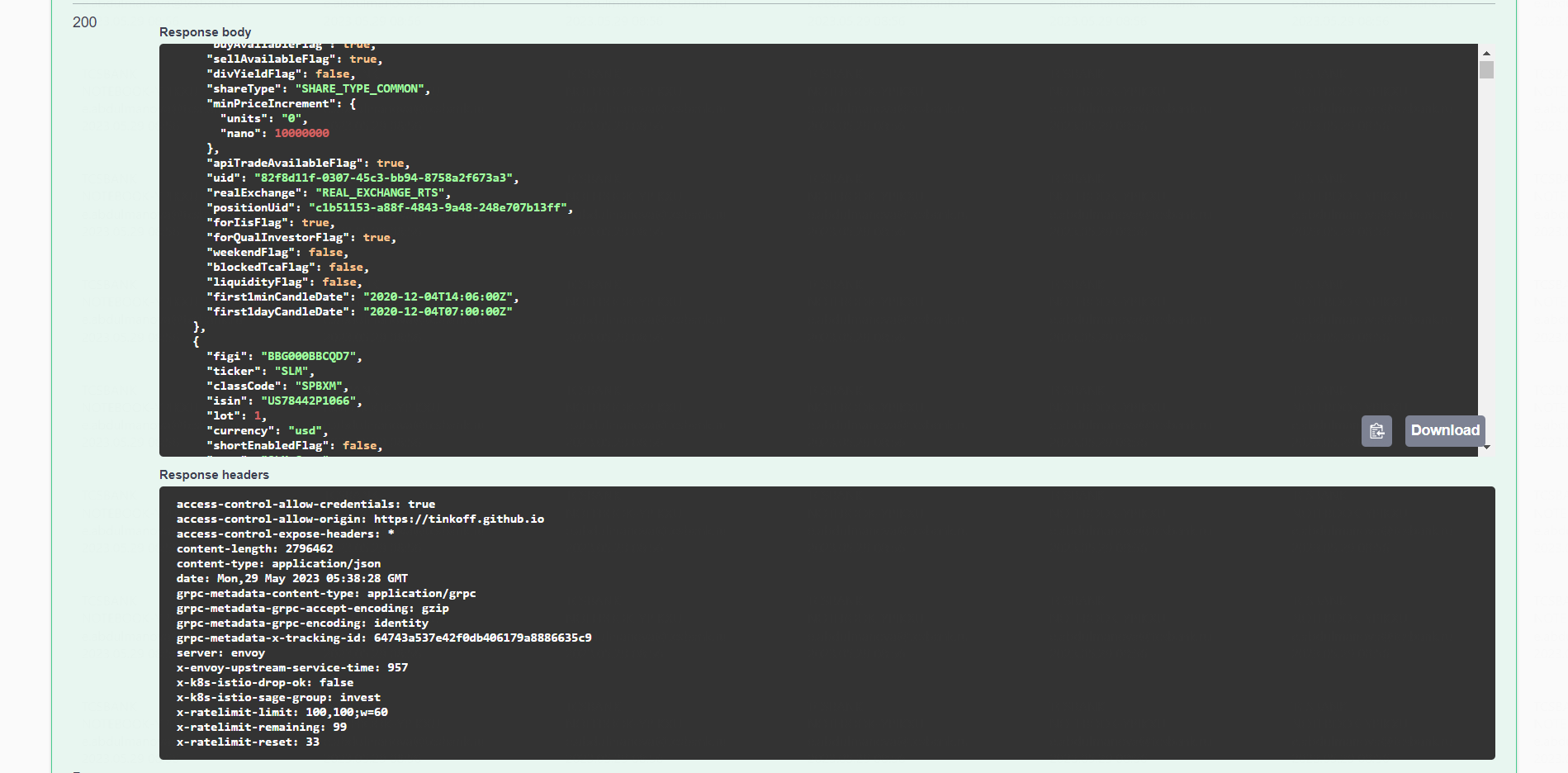Copy the response body to clipboard

tap(1376, 430)
